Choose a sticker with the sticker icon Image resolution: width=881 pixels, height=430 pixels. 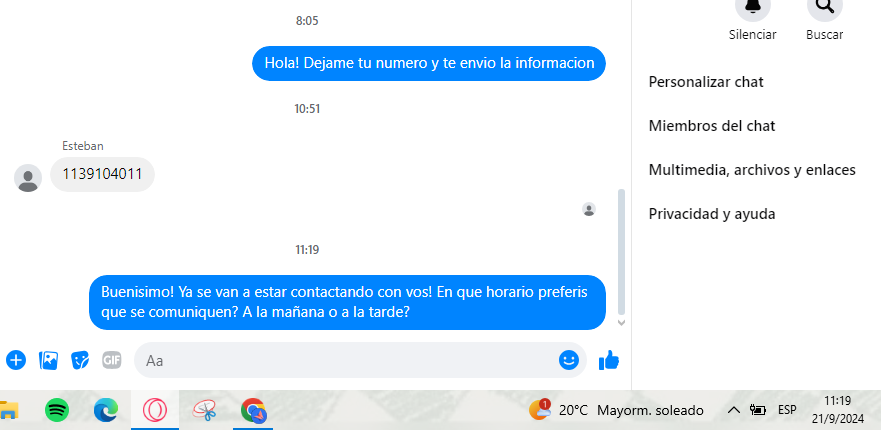(80, 360)
